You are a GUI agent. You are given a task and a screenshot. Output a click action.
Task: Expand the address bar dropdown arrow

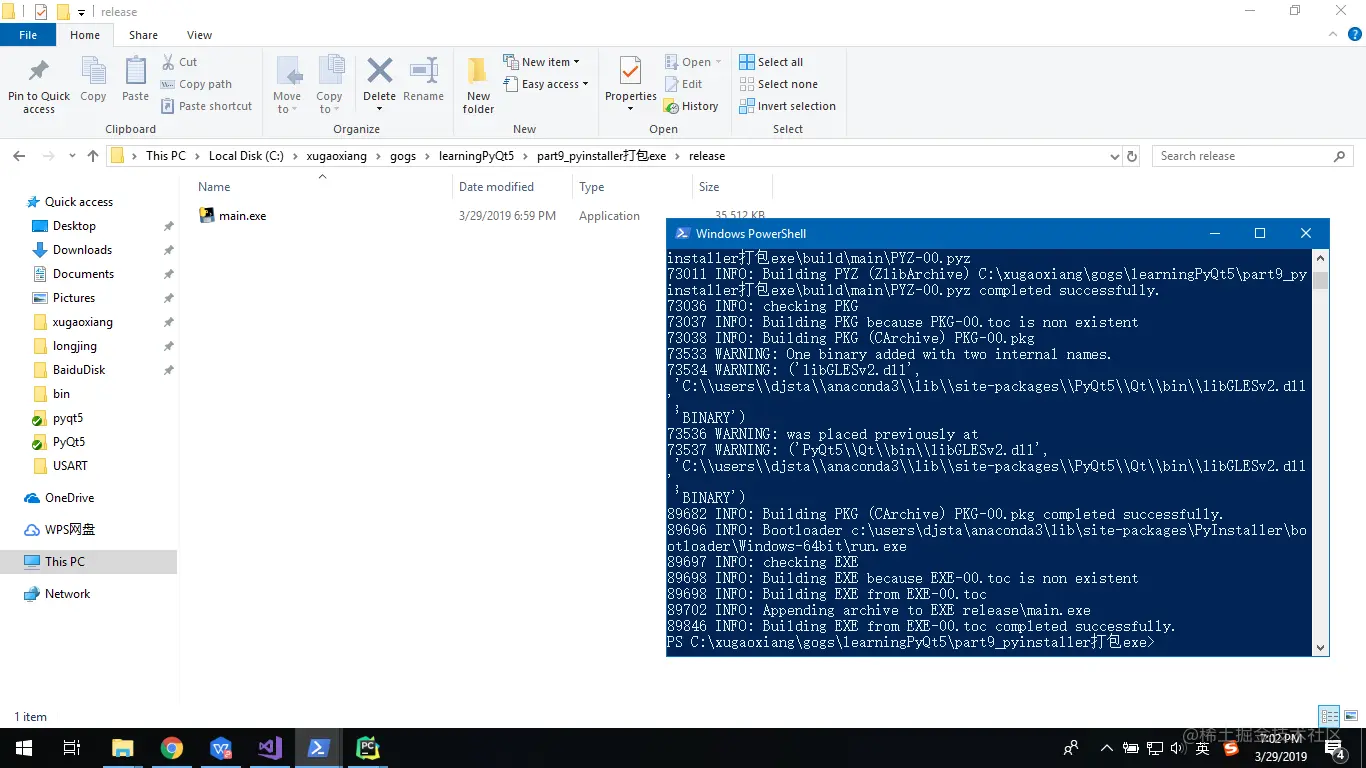click(x=1114, y=156)
